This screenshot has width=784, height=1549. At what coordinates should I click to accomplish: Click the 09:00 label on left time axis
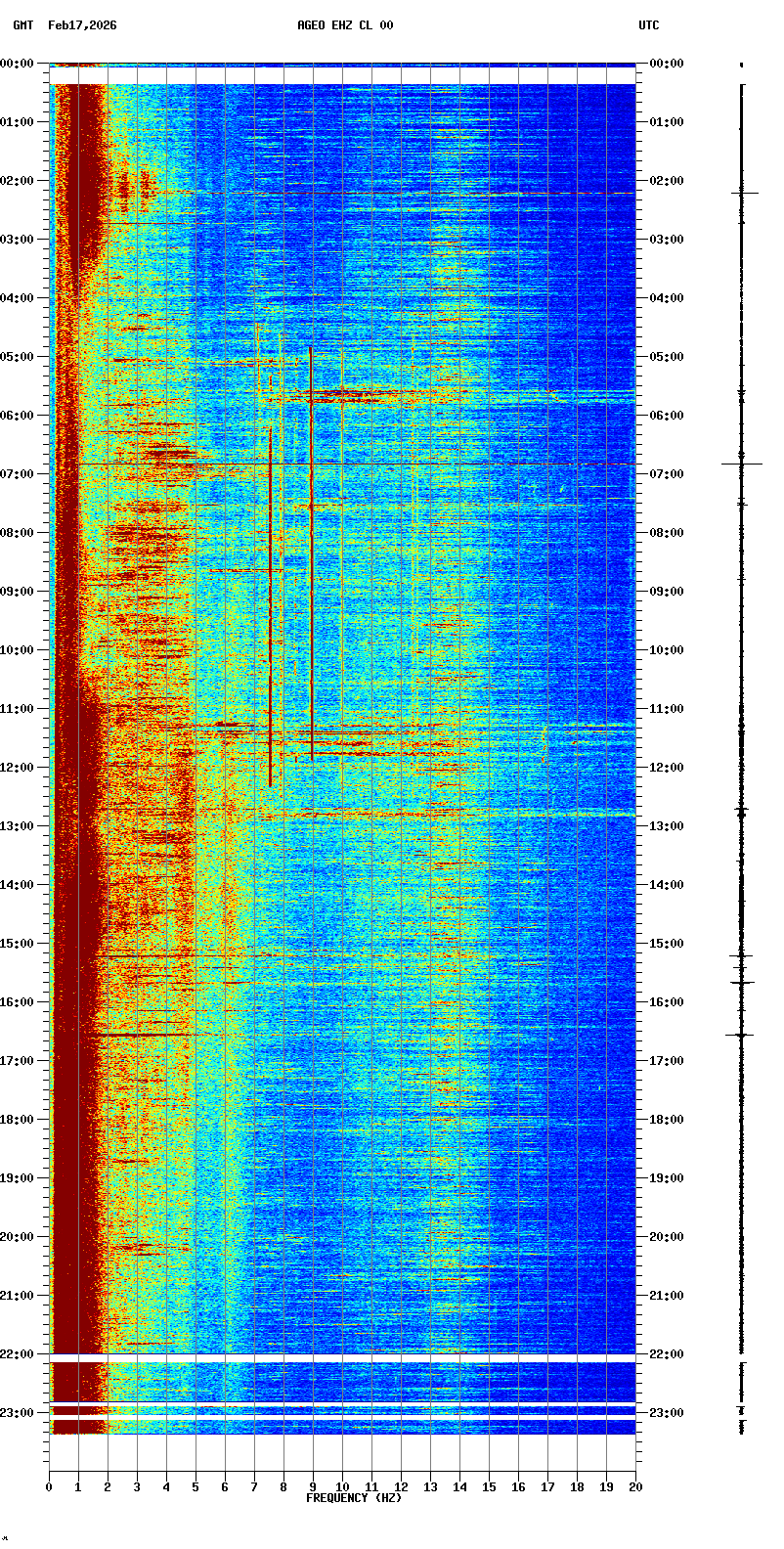18,592
